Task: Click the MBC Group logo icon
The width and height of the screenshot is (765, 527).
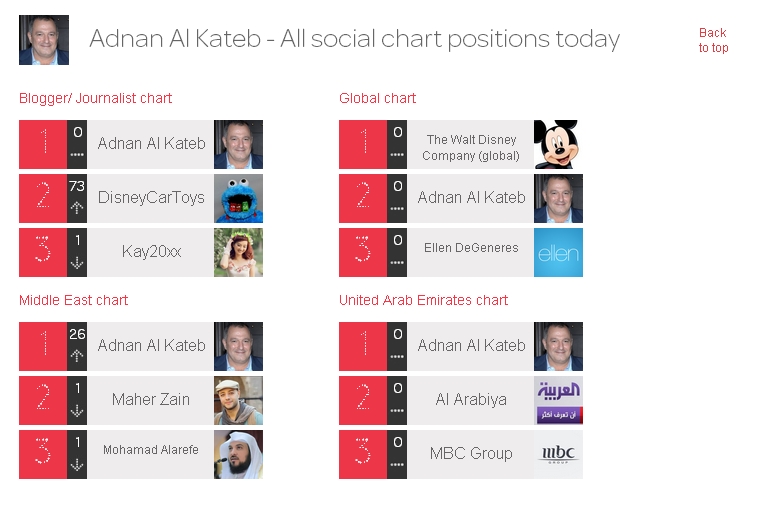Action: click(558, 454)
